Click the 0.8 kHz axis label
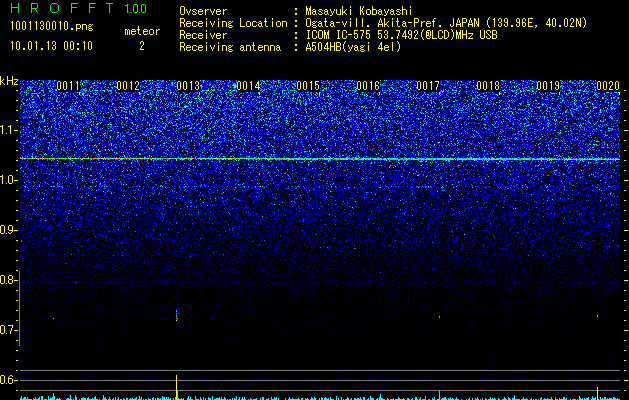This screenshot has width=629, height=400. click(x=8, y=280)
